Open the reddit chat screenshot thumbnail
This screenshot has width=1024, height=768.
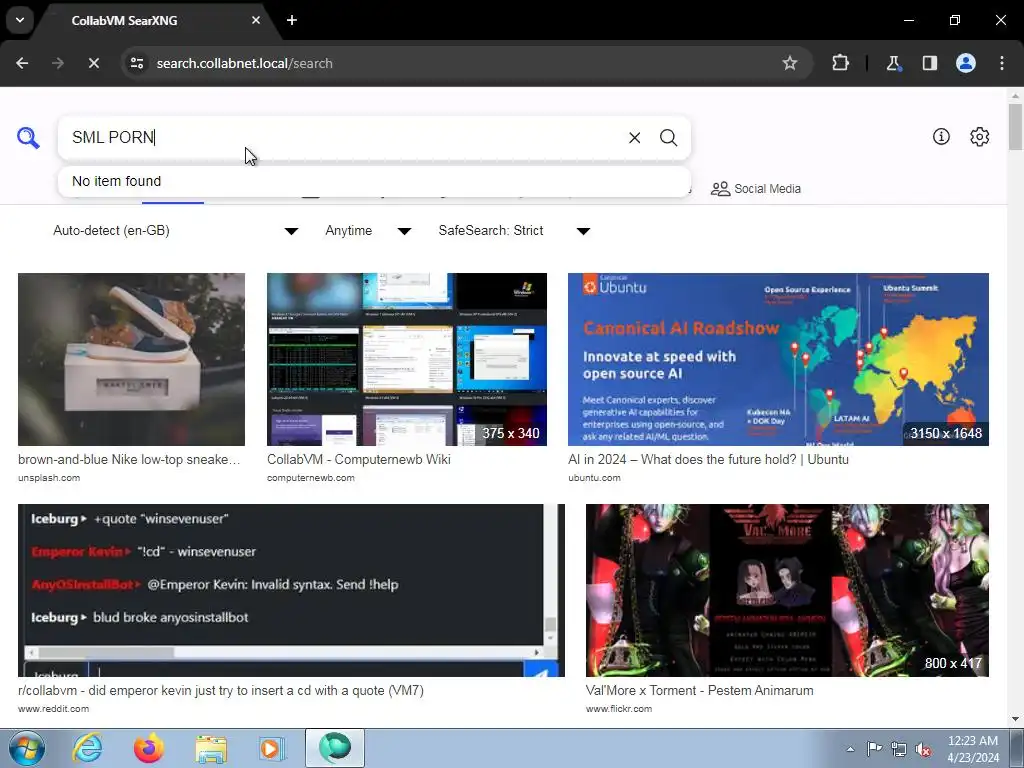291,590
